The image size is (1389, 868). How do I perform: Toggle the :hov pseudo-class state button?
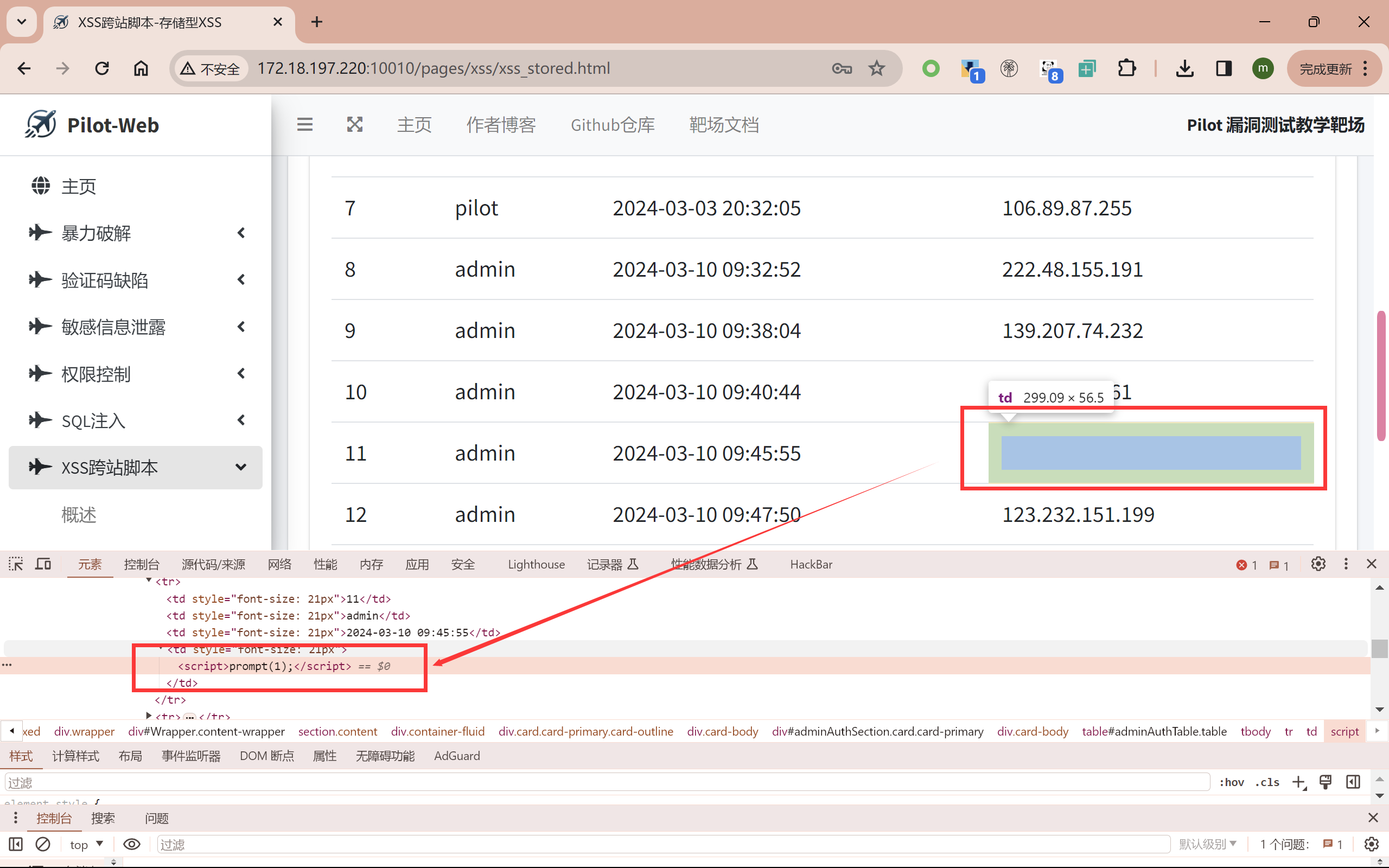click(x=1231, y=782)
